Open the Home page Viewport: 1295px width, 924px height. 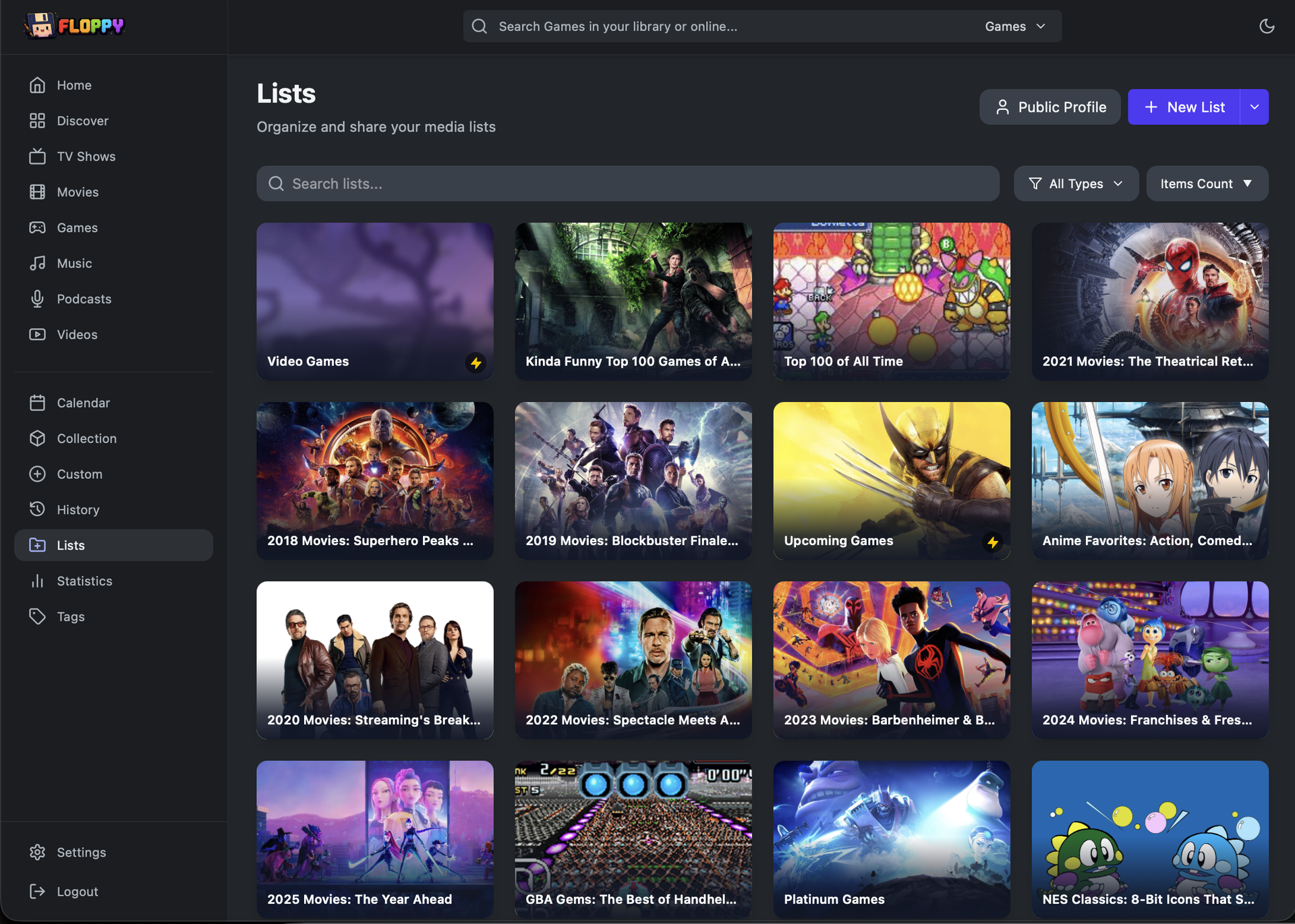(113, 85)
